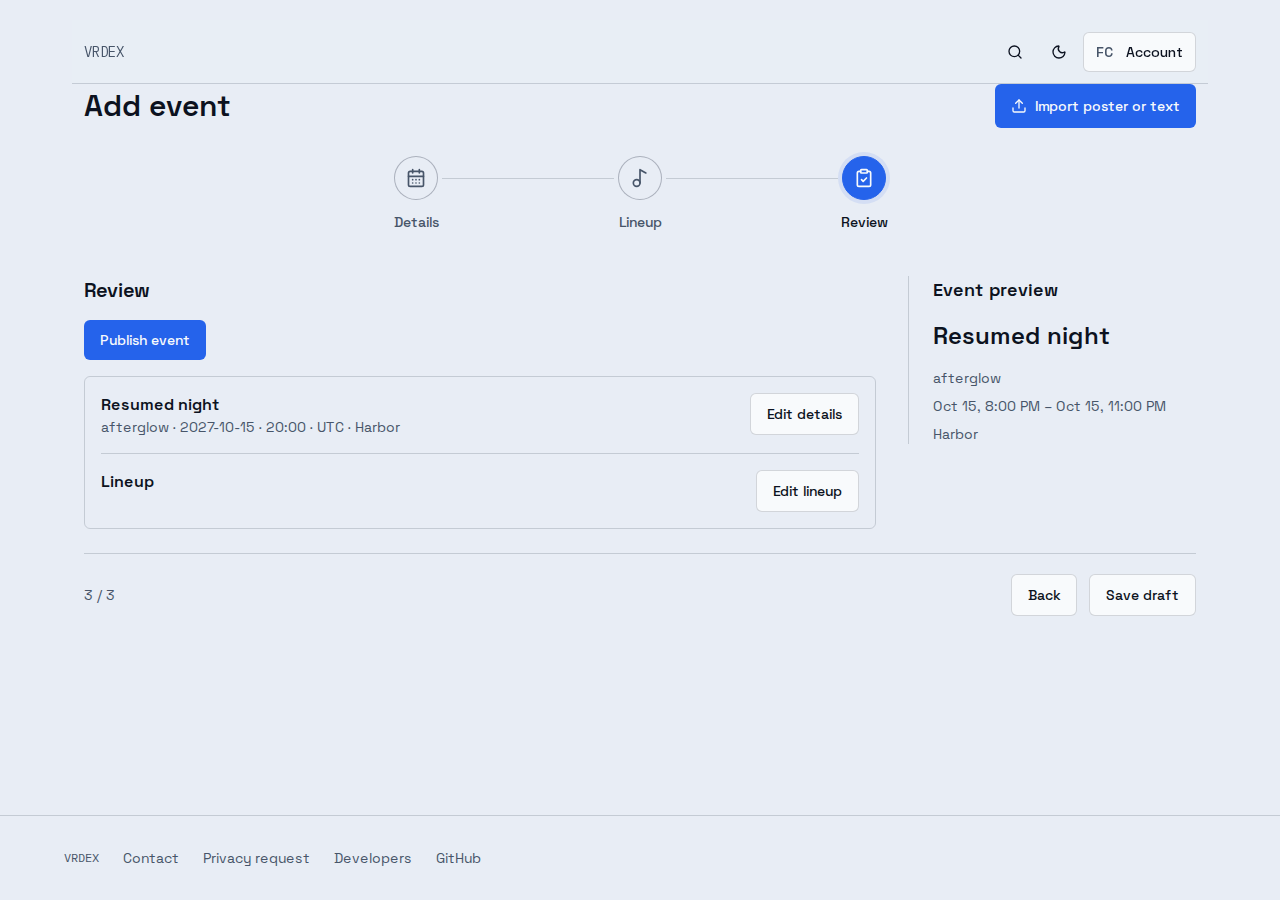Screen dimensions: 1280x900
Task: Click the 'Event preview' heading
Action: (995, 290)
